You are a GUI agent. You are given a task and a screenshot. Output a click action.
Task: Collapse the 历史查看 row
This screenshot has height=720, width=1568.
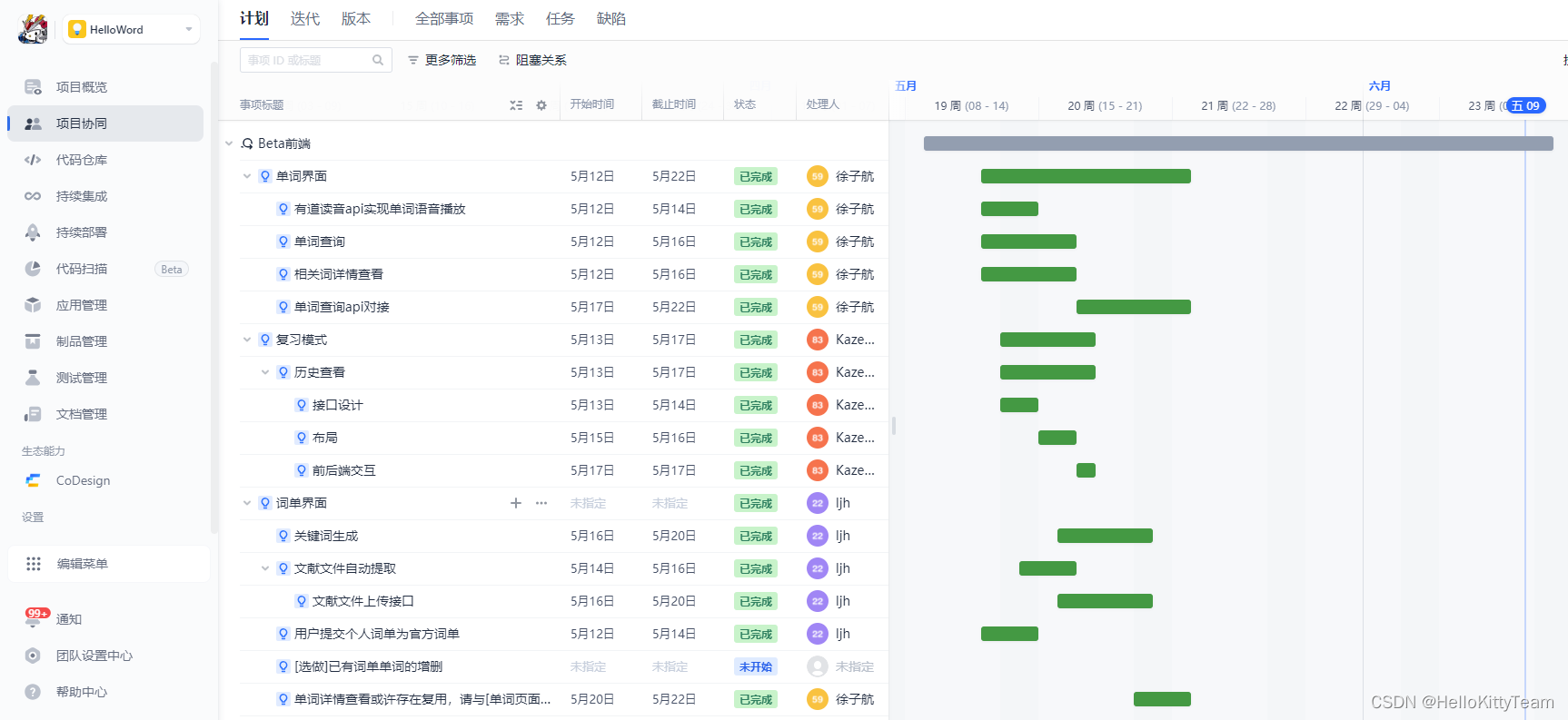[x=265, y=372]
